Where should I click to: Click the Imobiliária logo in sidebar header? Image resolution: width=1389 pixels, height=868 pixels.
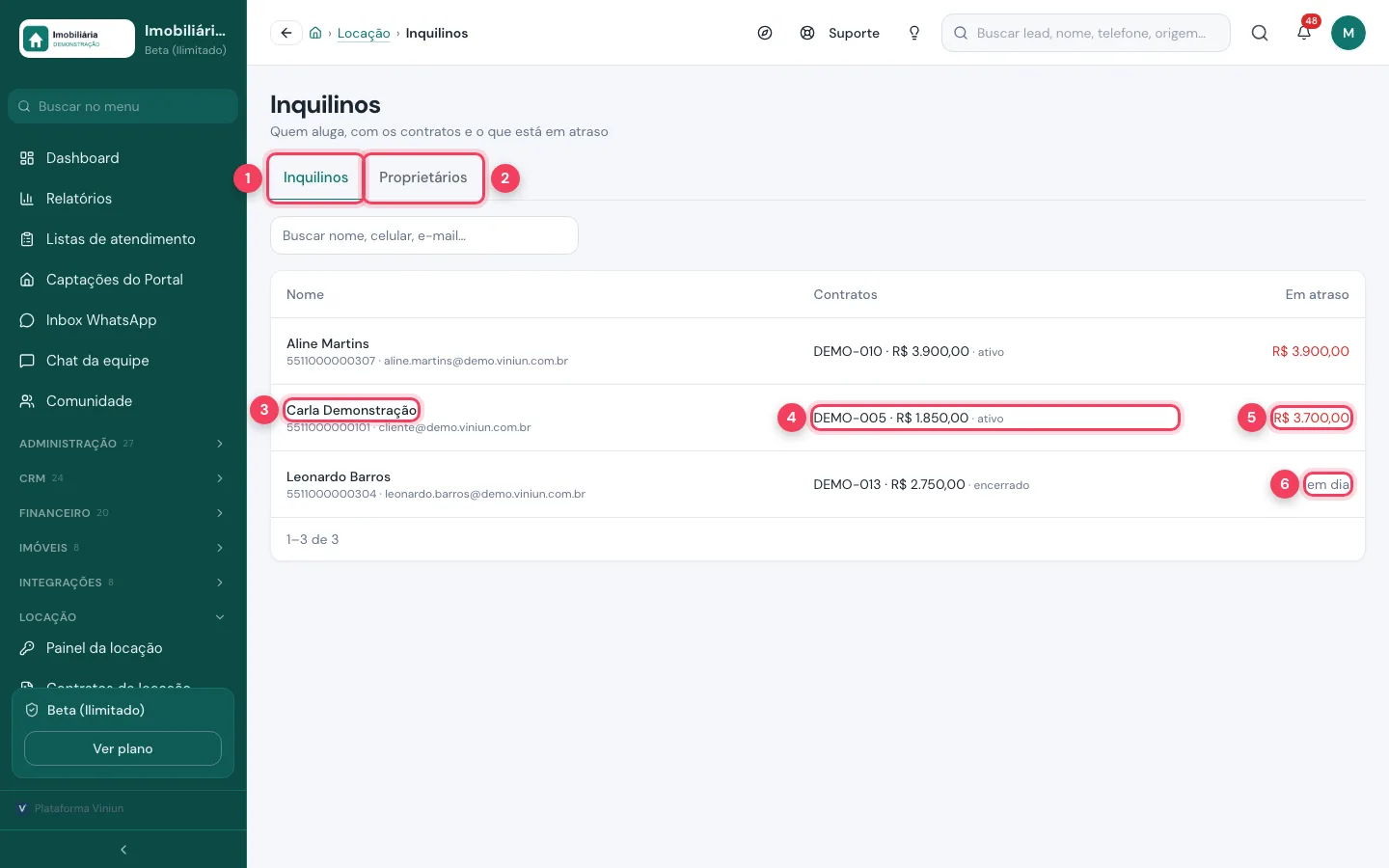[x=77, y=39]
